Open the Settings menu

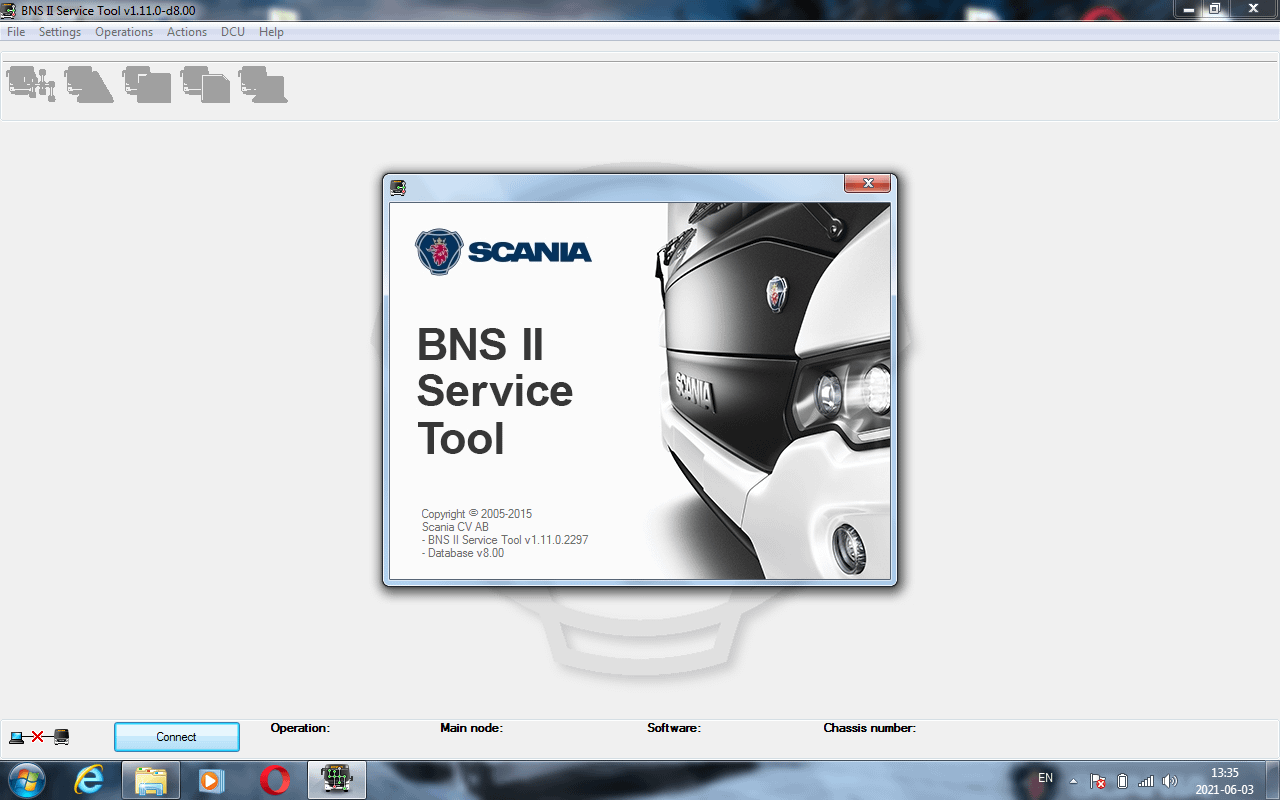(59, 31)
